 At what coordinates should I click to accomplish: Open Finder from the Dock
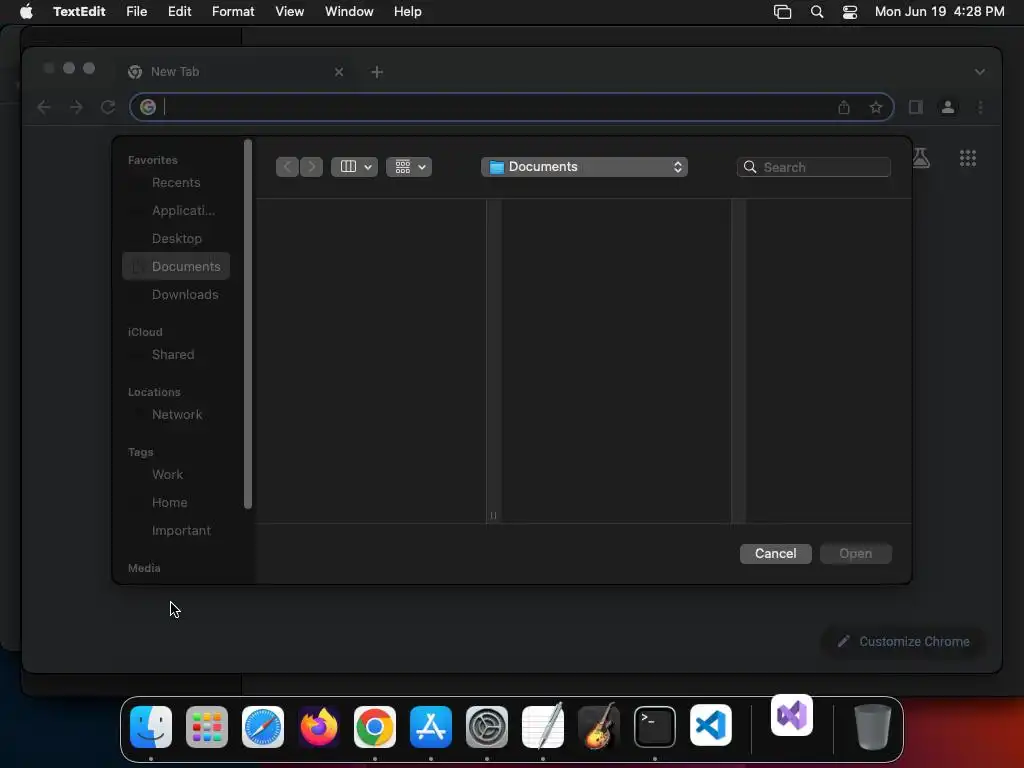coord(151,726)
